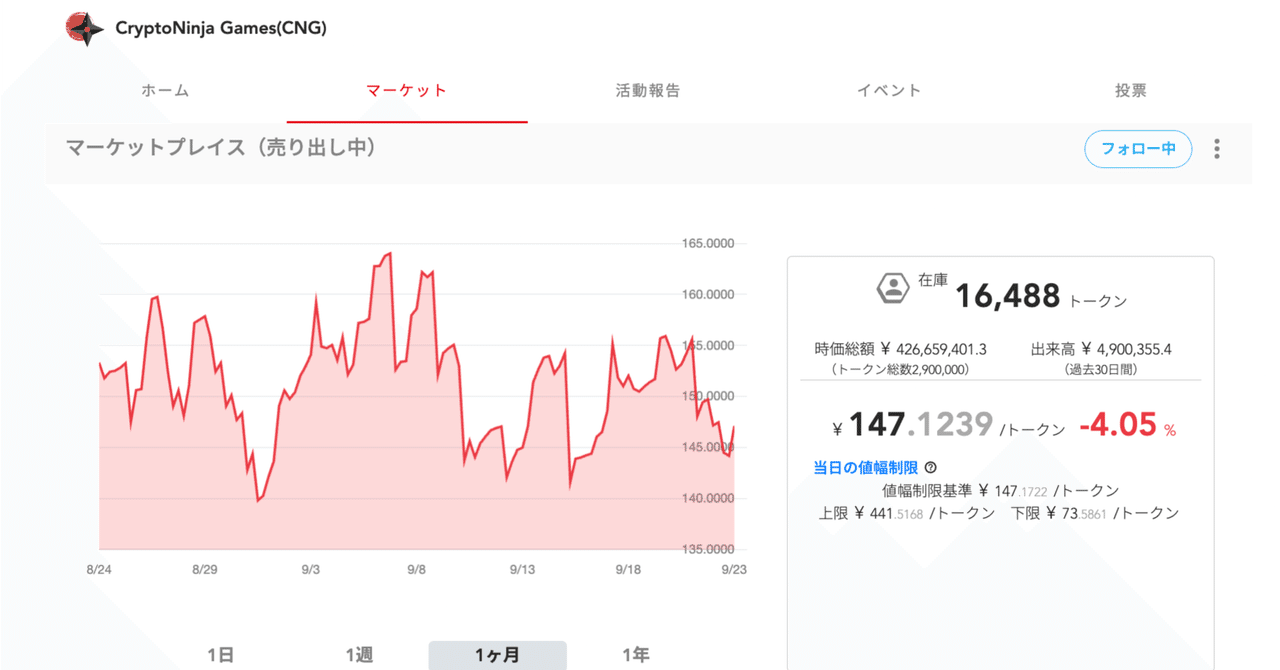Select the マーケット tab
Viewport: 1280px width, 670px height.
407,90
